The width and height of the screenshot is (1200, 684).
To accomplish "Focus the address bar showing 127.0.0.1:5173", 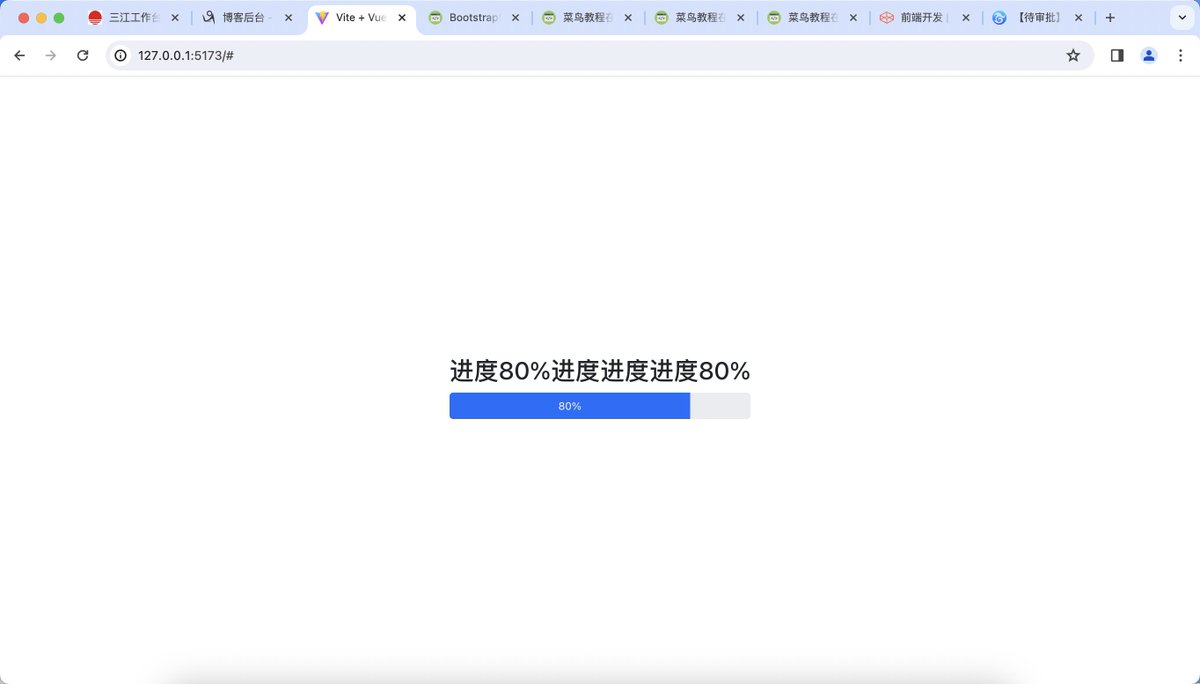I will [x=600, y=56].
